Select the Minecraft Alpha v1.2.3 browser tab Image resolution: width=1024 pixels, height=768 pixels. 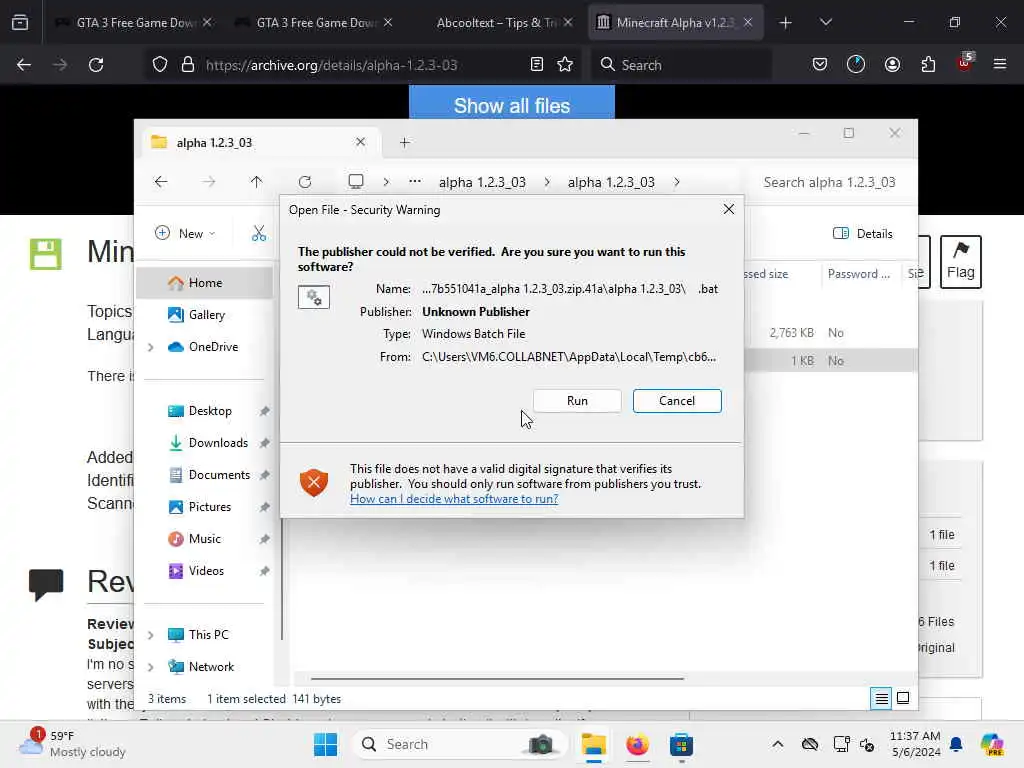click(675, 22)
